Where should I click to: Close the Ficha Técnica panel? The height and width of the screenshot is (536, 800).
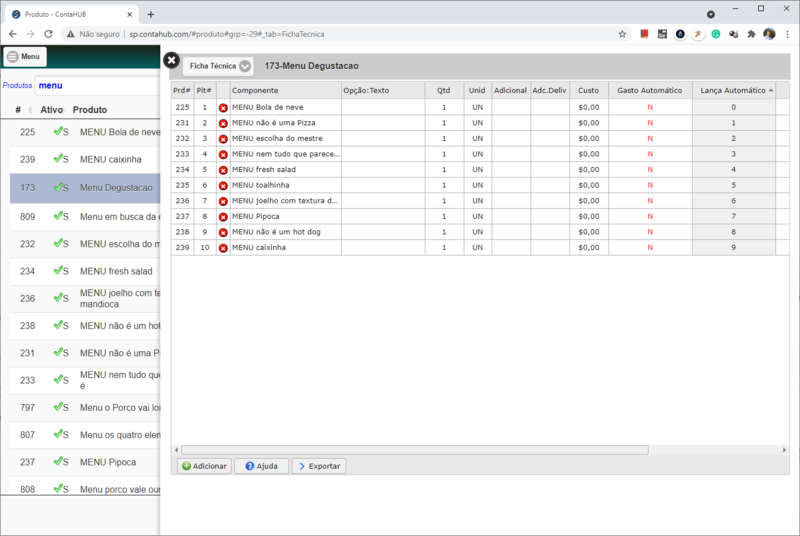coord(171,60)
